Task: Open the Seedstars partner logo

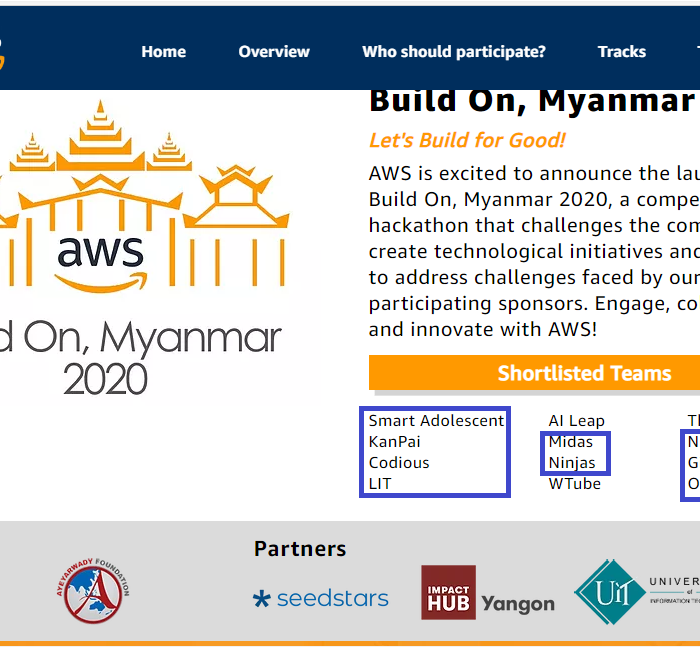Action: pos(320,599)
